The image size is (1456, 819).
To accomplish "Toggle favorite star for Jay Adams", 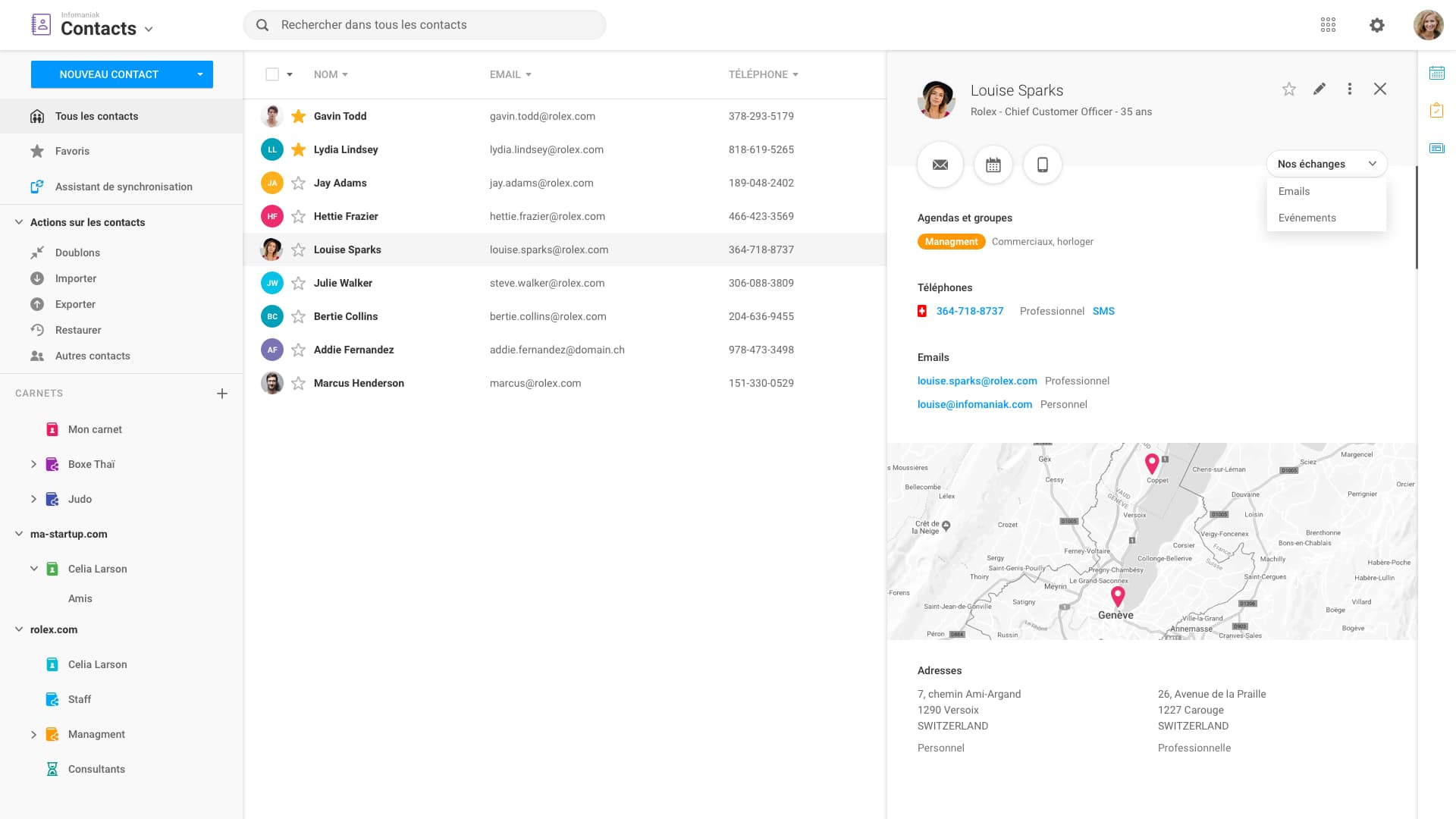I will click(299, 183).
